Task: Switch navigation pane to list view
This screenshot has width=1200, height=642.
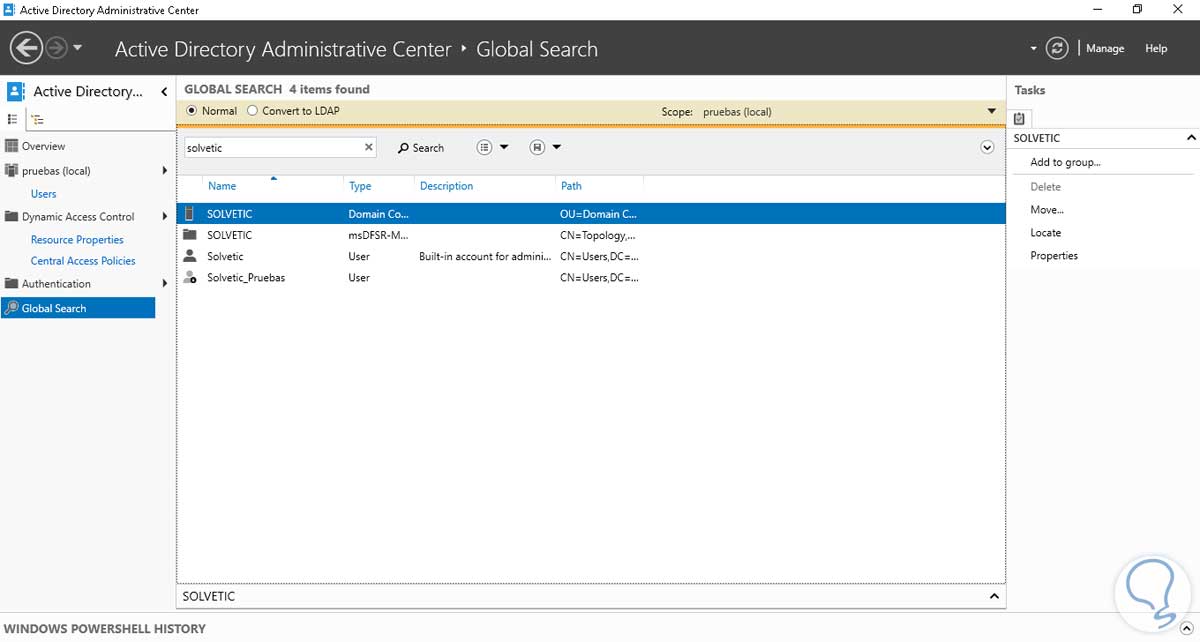Action: [13, 119]
